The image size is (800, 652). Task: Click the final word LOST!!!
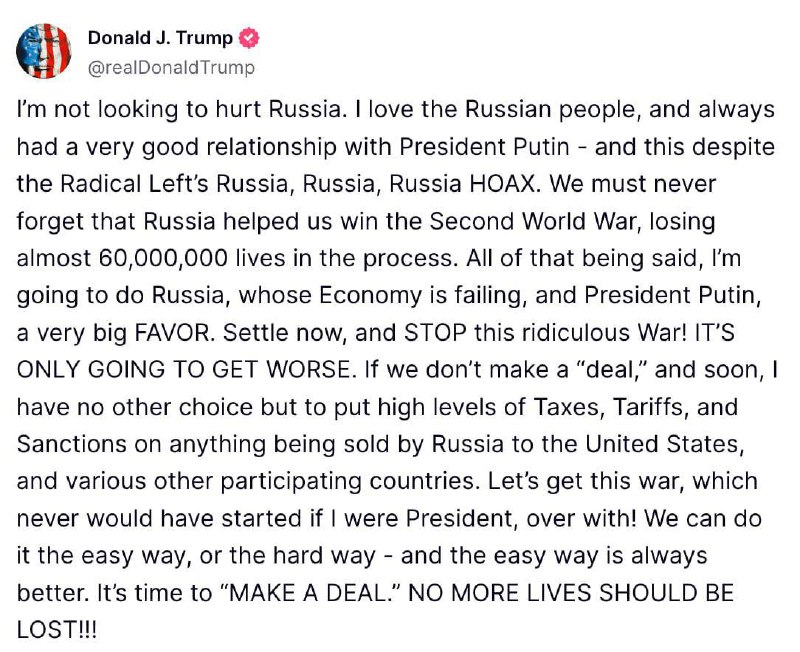[57, 628]
